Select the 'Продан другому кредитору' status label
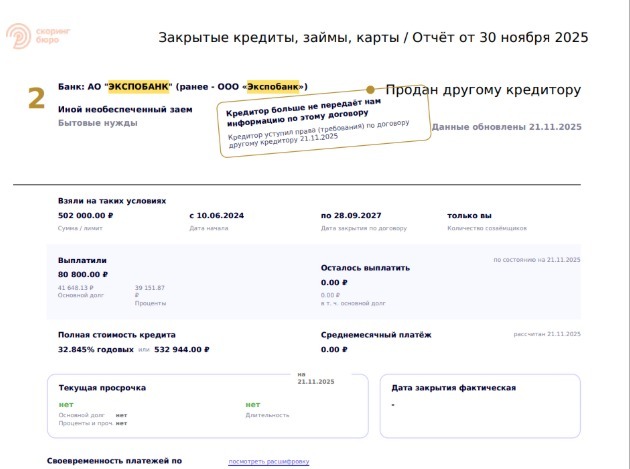Image resolution: width=630 pixels, height=469 pixels. pyautogui.click(x=483, y=90)
